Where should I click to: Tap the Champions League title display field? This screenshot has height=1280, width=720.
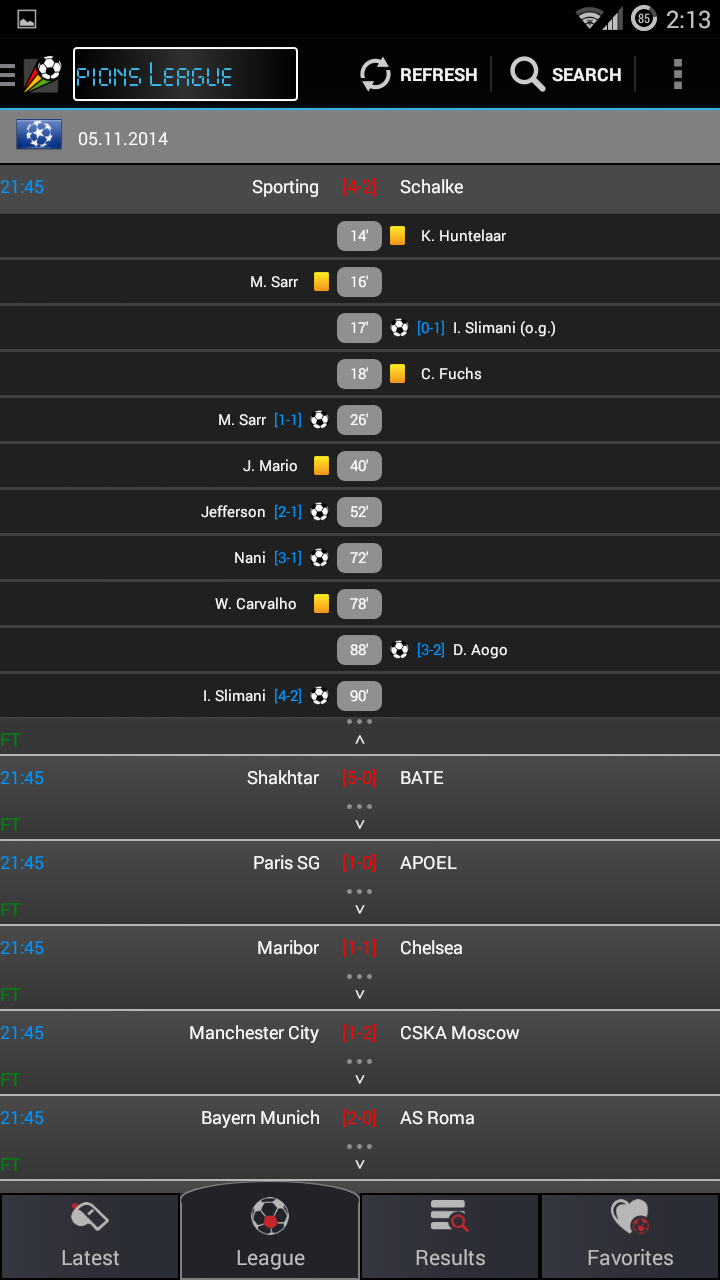(185, 73)
